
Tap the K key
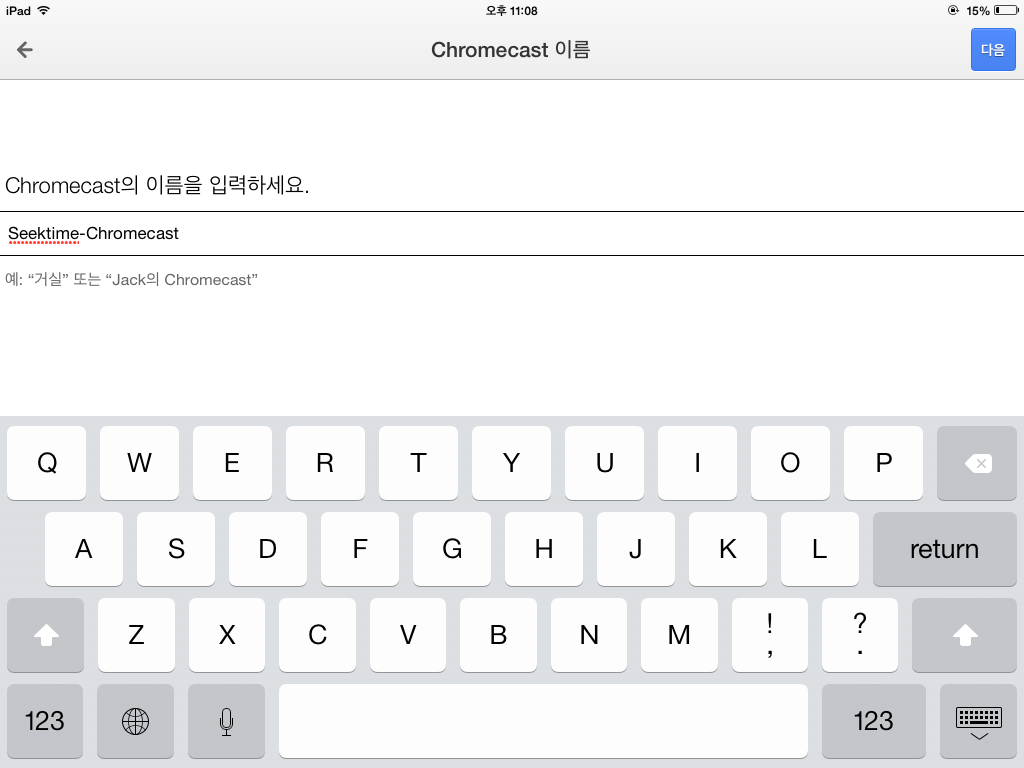(x=728, y=549)
